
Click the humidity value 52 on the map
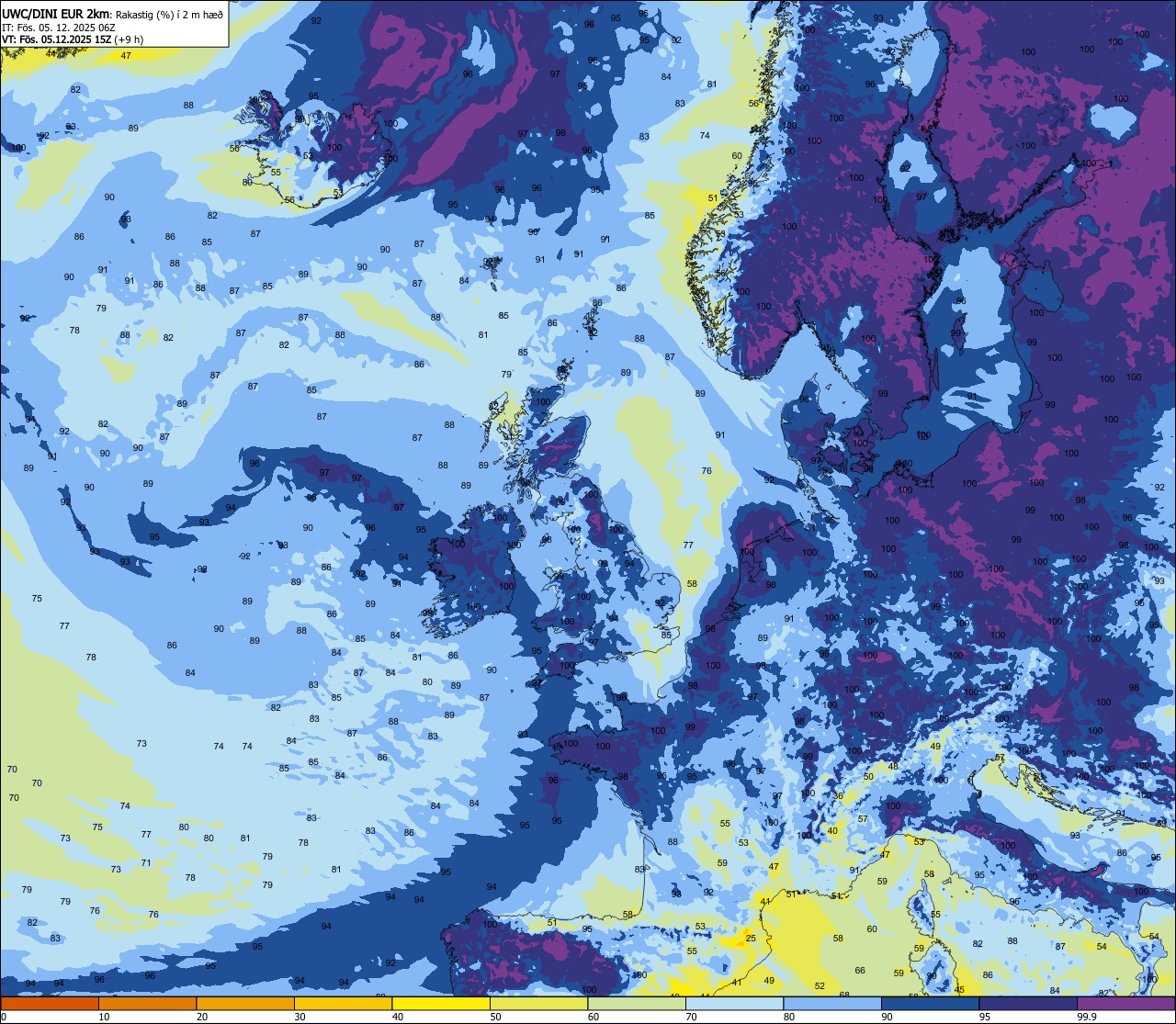(820, 985)
